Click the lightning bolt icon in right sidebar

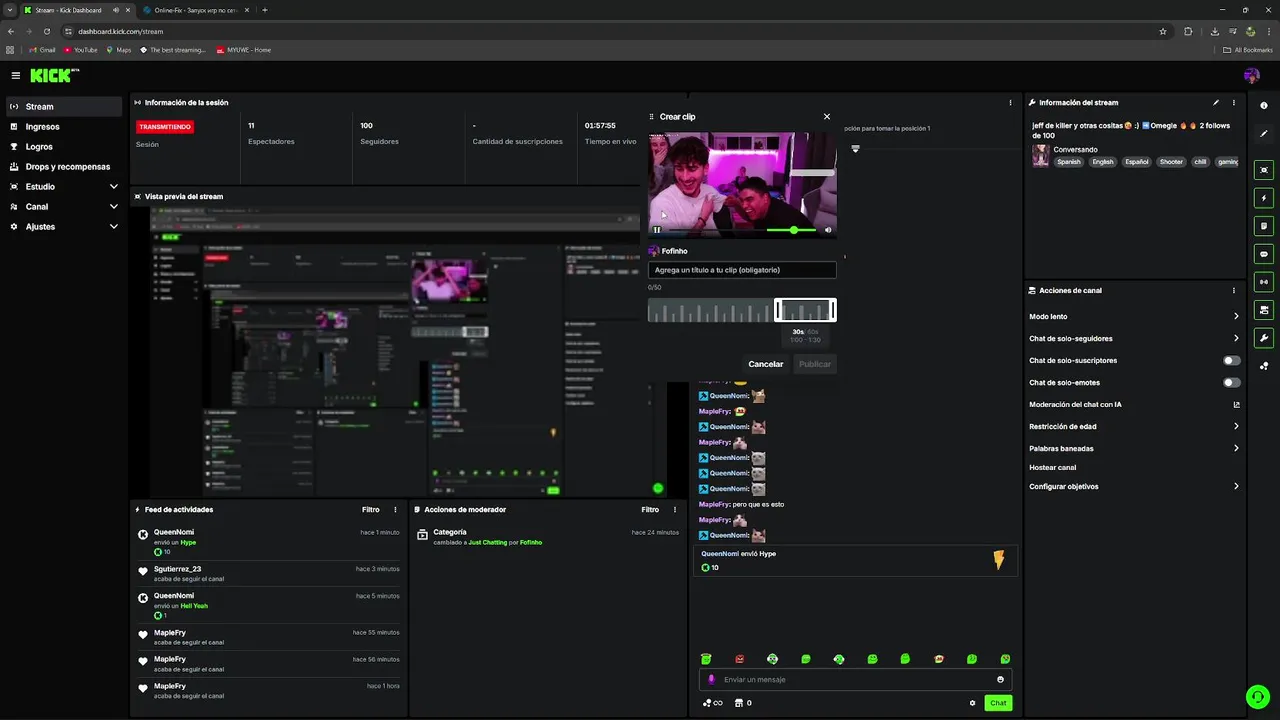pos(1264,198)
